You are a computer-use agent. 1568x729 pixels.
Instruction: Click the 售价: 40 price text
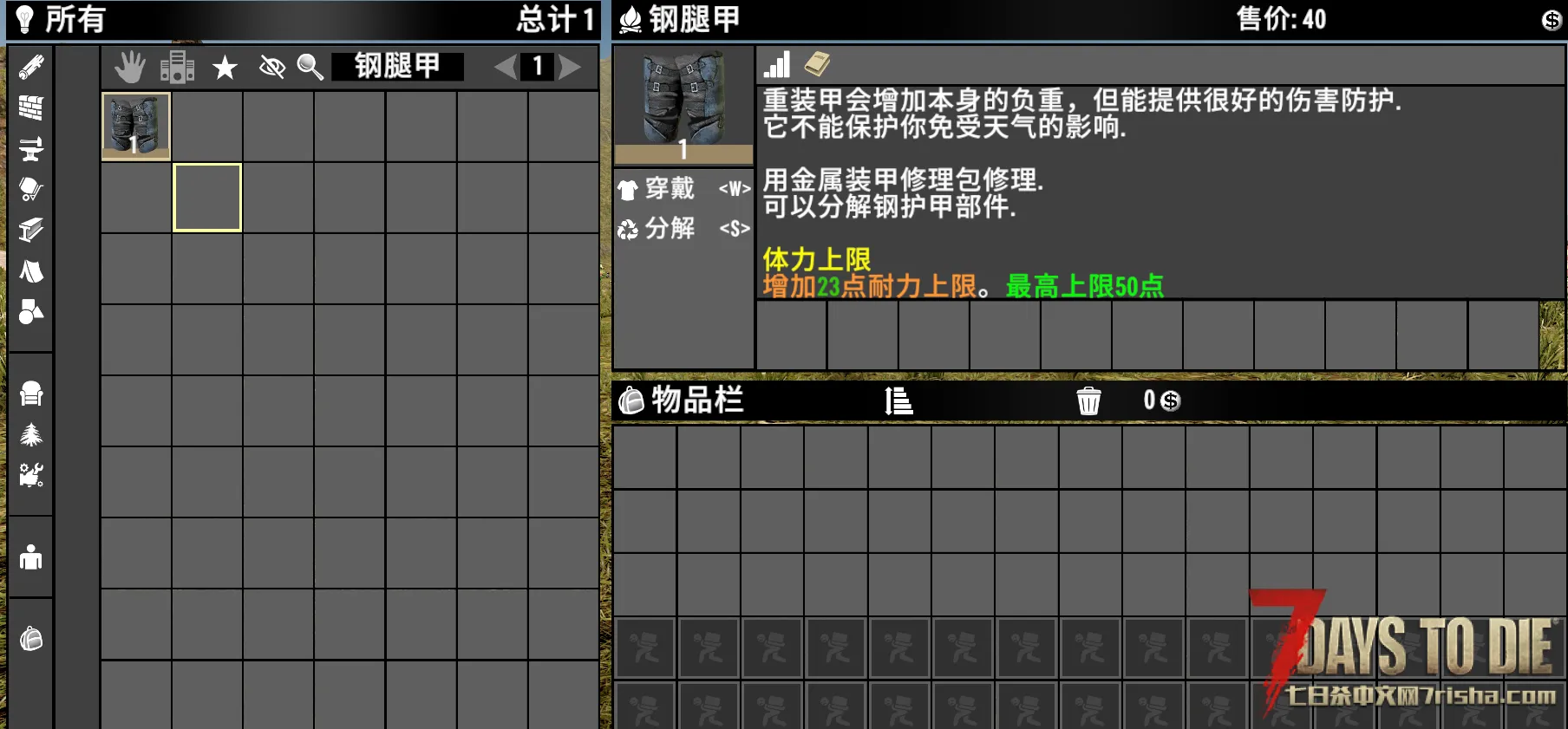tap(1281, 19)
